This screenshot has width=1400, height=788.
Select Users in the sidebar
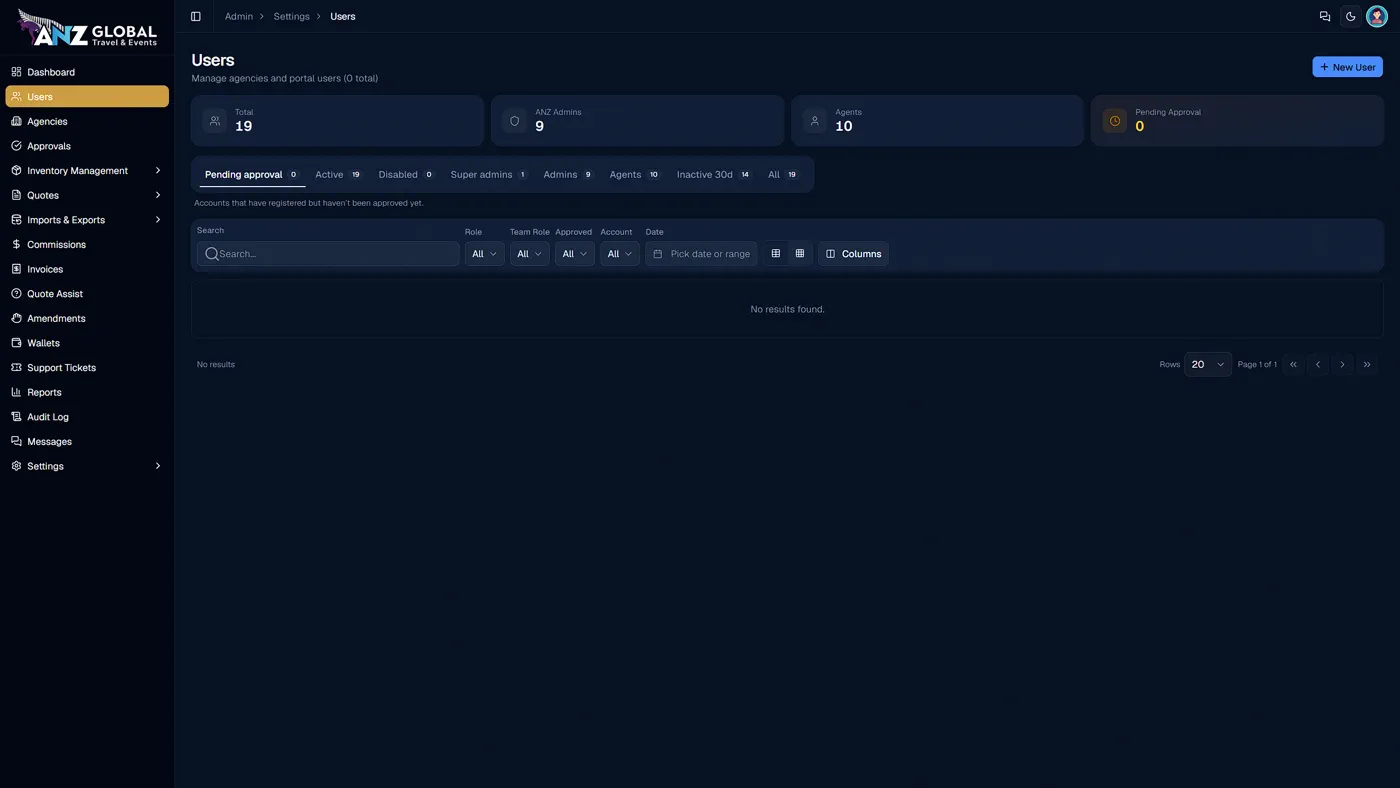click(87, 97)
